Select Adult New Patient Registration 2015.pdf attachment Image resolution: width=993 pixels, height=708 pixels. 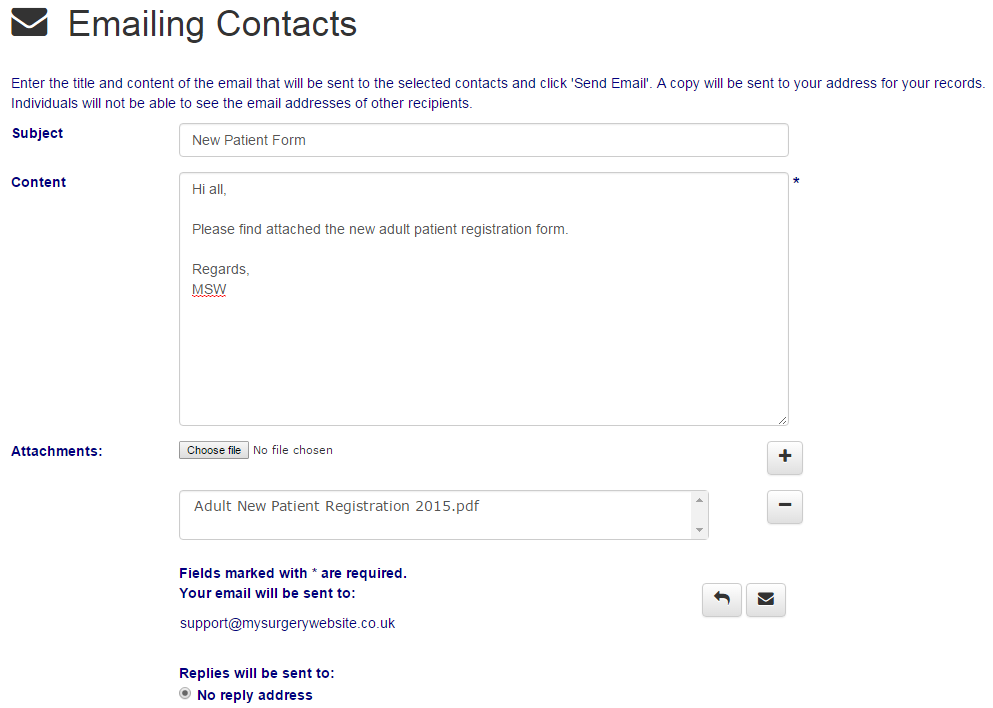336,506
